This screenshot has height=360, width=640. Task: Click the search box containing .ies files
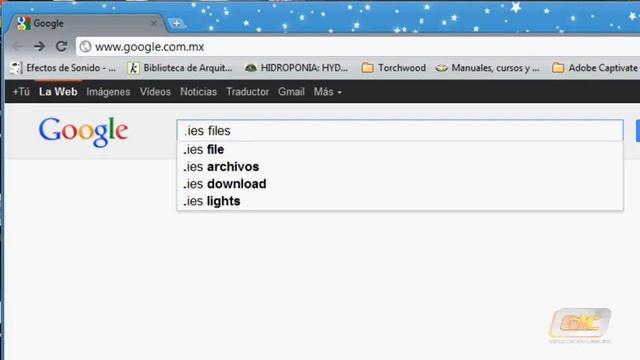pyautogui.click(x=400, y=131)
